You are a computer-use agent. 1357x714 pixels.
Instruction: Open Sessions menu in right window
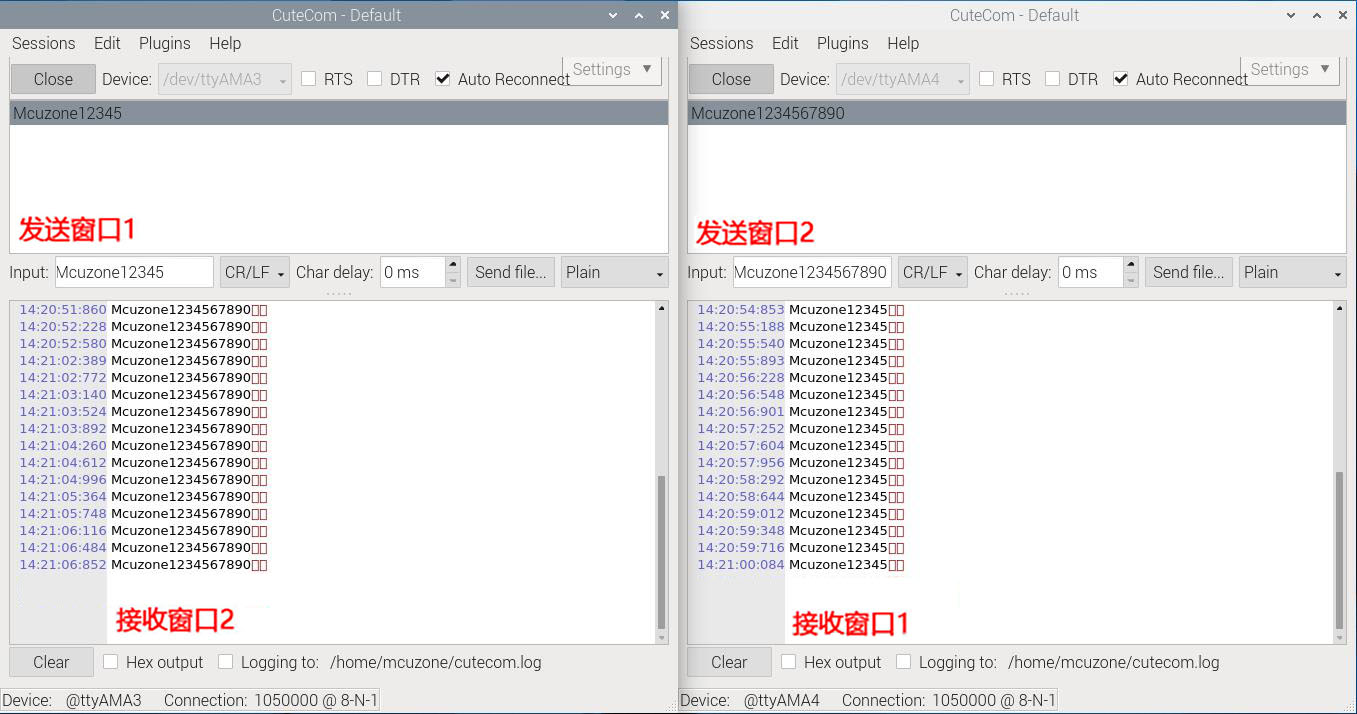click(x=721, y=43)
